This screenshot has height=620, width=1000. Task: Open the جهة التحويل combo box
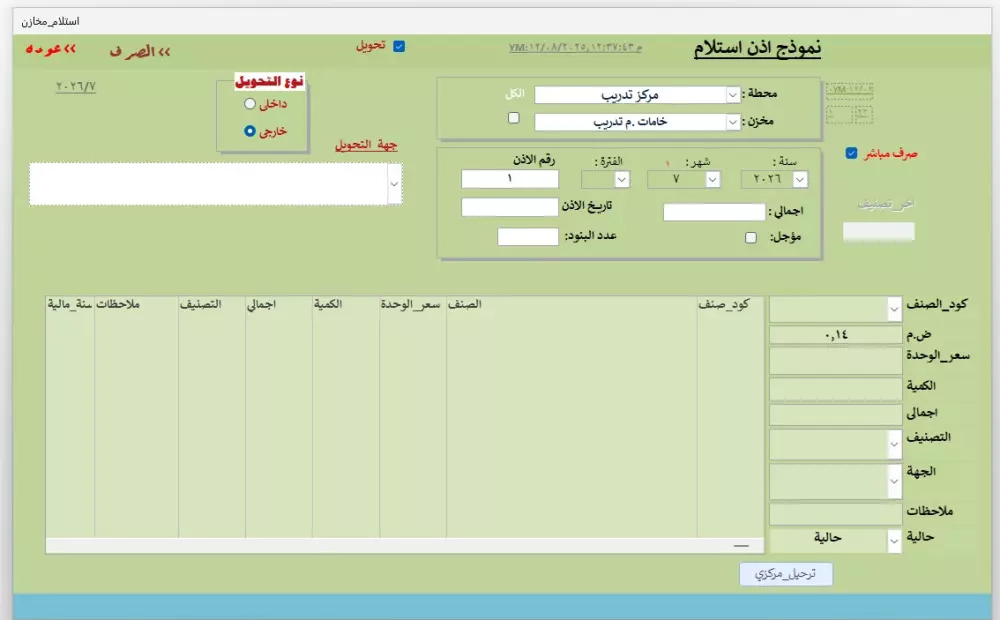coord(394,183)
